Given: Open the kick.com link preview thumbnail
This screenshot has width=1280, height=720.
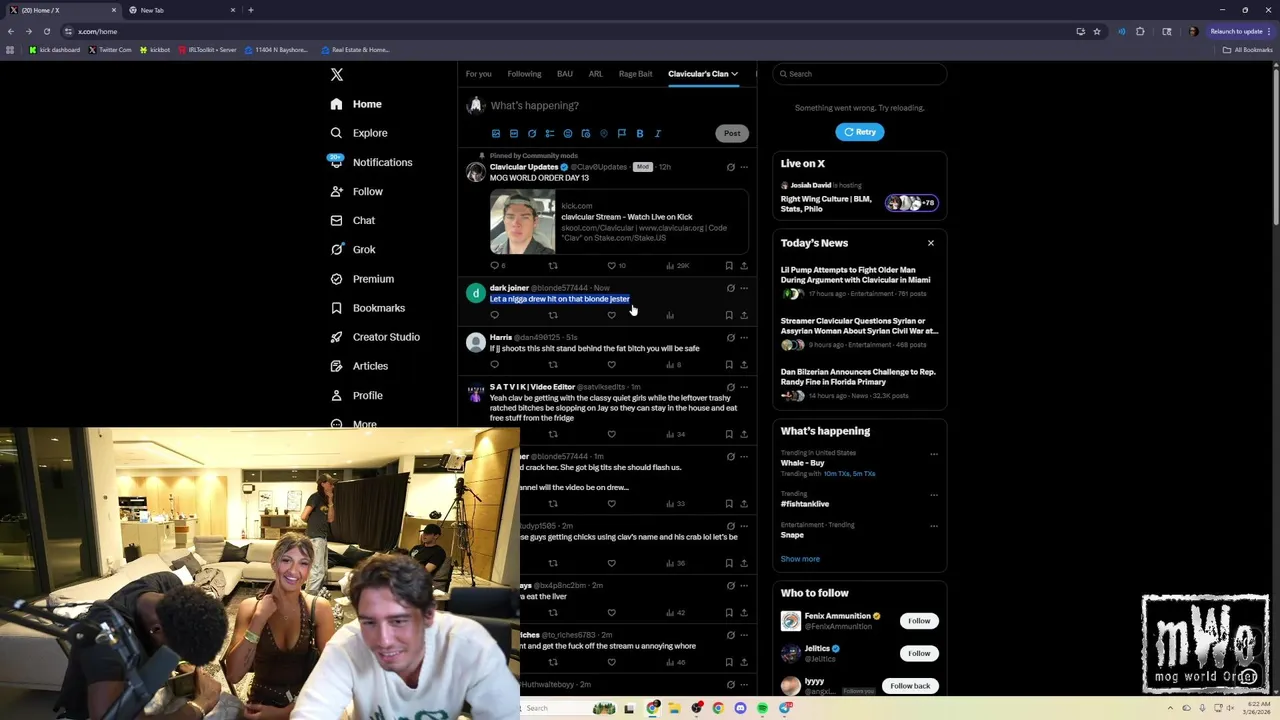Looking at the screenshot, I should point(523,222).
